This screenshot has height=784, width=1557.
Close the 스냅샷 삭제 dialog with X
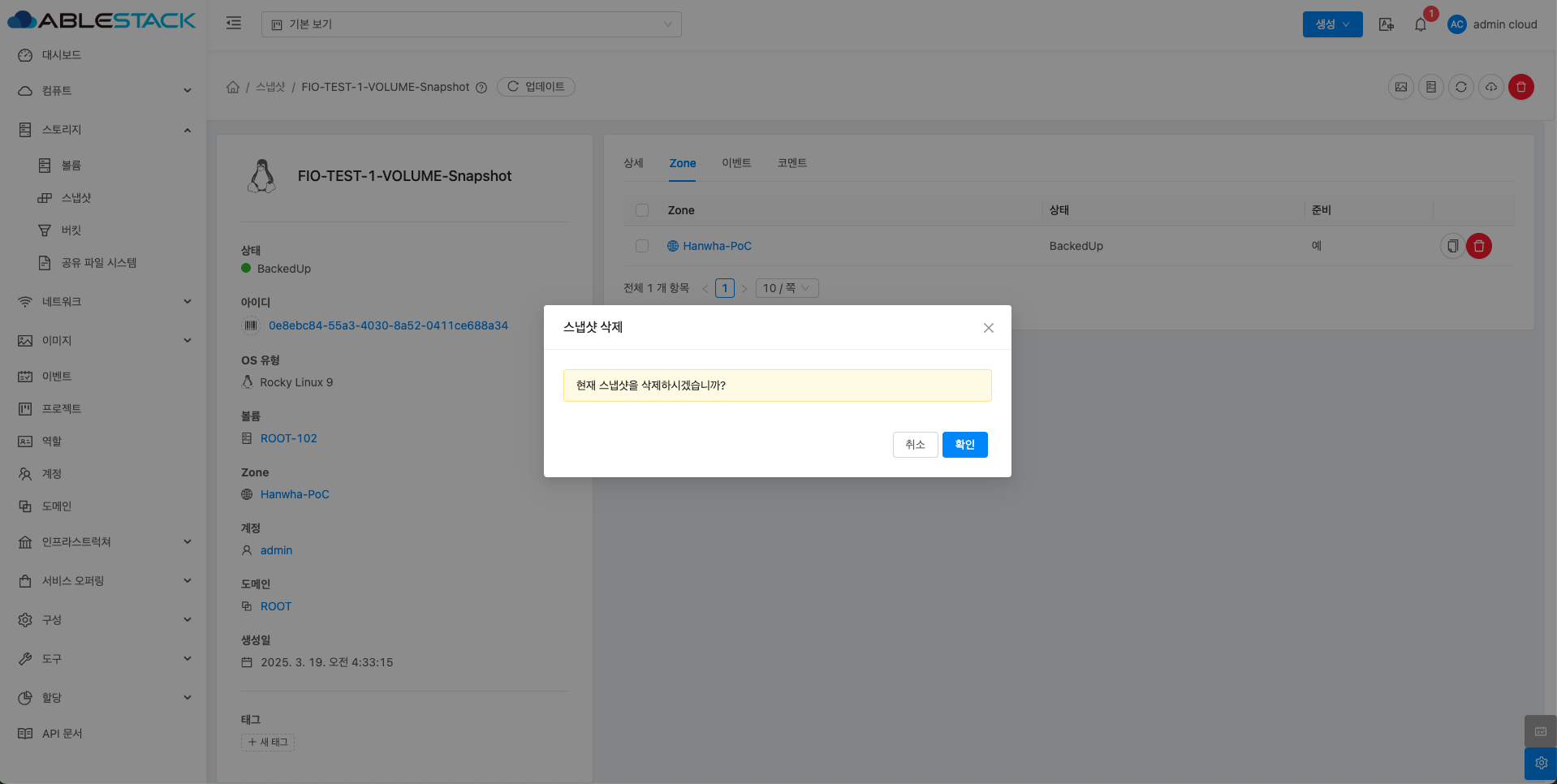pos(988,328)
